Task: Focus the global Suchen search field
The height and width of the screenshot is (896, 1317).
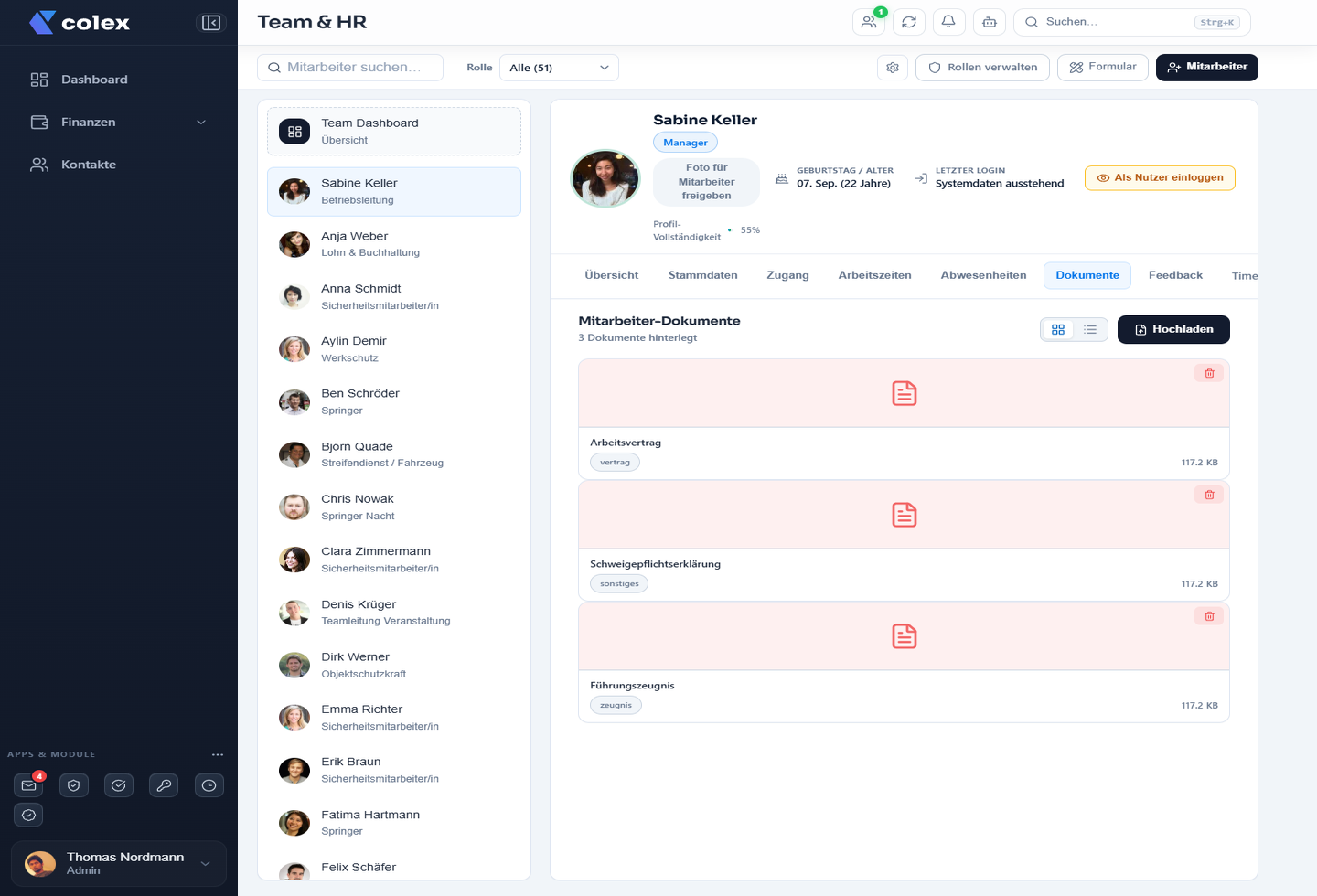Action: (1131, 22)
